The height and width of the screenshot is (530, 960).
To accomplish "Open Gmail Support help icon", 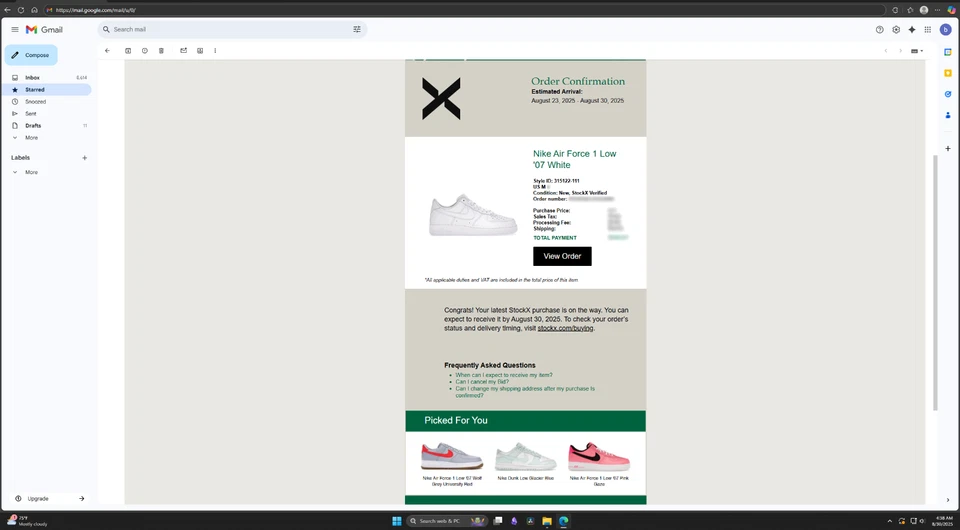I will 880,29.
